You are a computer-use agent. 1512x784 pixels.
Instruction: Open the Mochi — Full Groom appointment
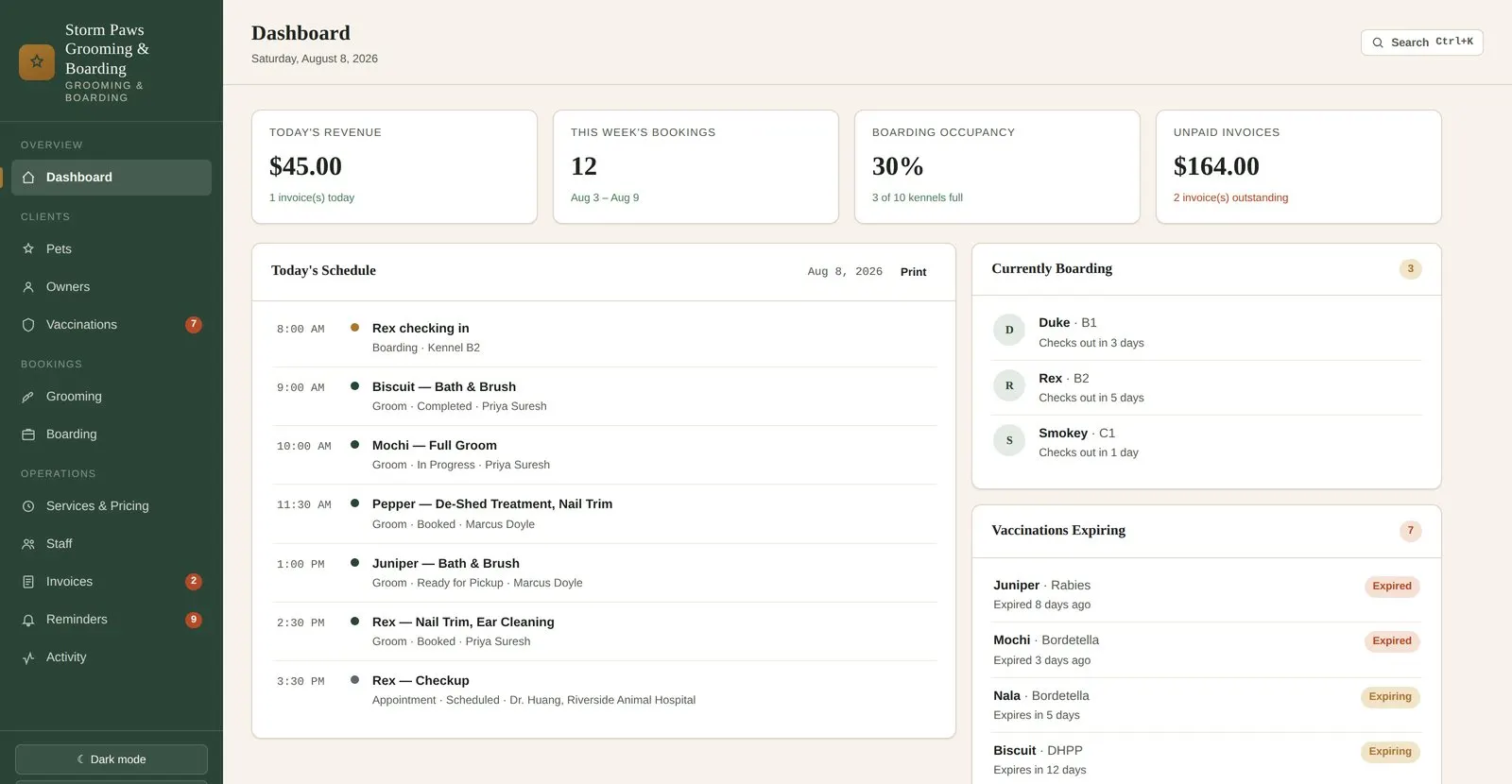(x=604, y=454)
